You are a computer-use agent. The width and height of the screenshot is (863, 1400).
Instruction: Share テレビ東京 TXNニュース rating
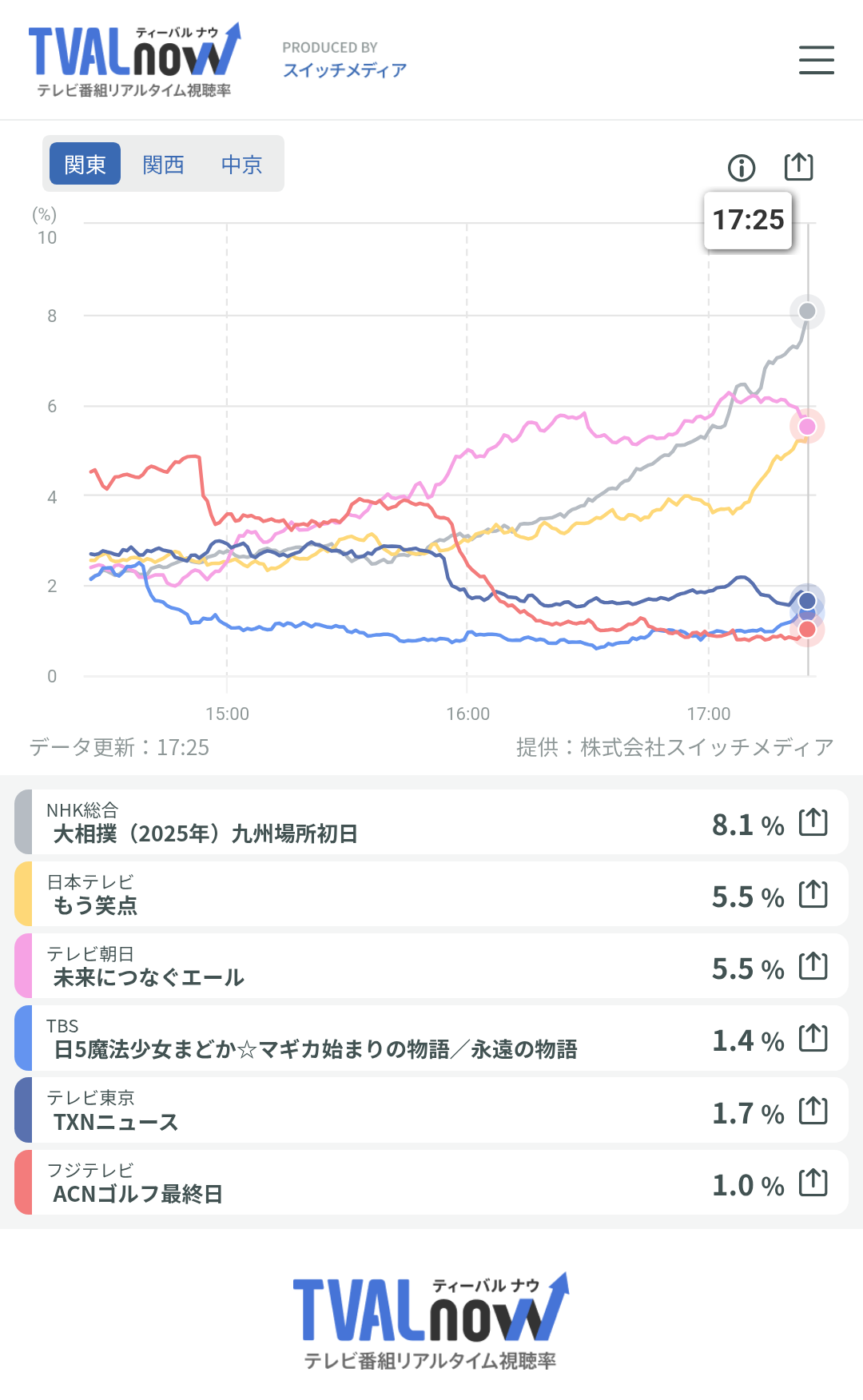click(x=813, y=1111)
